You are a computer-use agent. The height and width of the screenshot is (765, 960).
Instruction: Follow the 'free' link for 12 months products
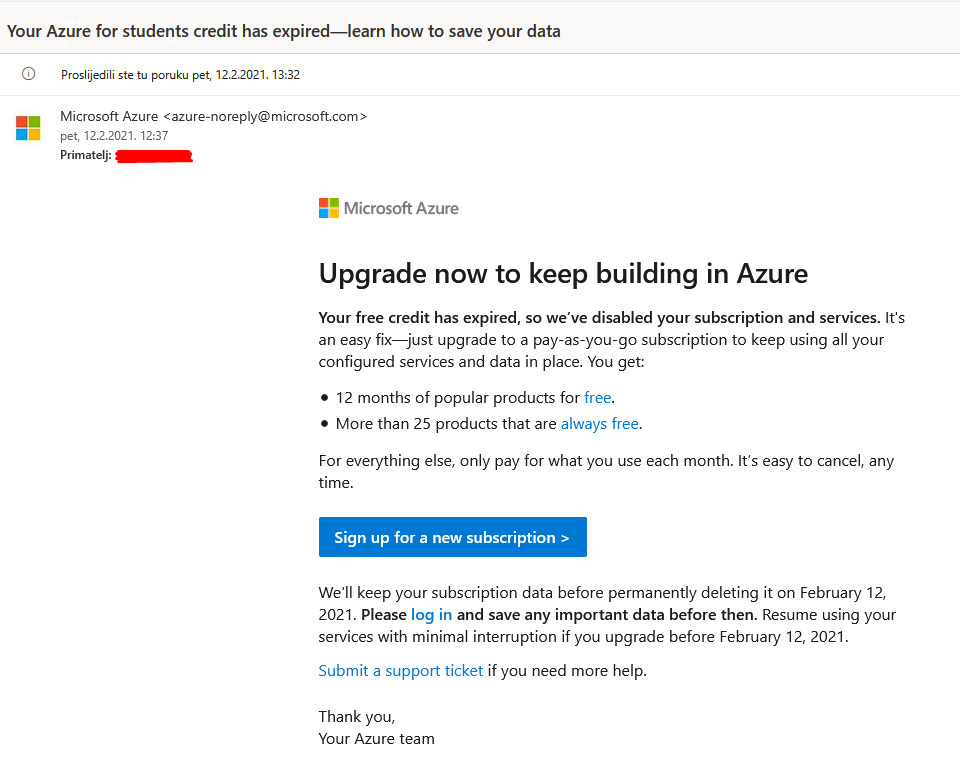598,398
